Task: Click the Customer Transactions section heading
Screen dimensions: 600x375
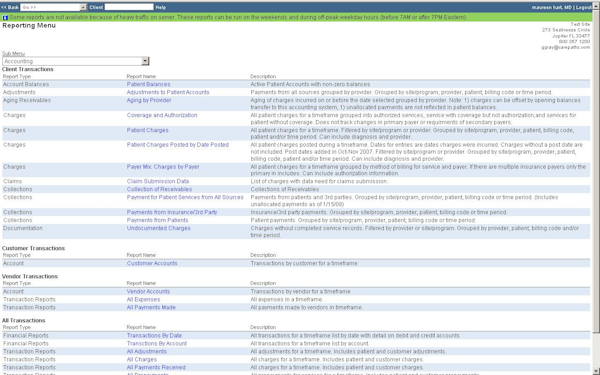Action: click(33, 248)
